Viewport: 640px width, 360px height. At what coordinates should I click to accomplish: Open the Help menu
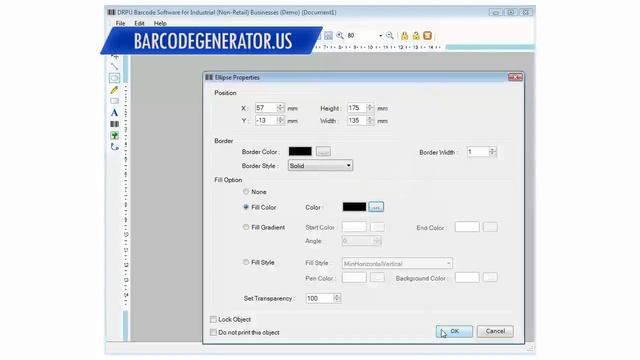click(x=160, y=23)
